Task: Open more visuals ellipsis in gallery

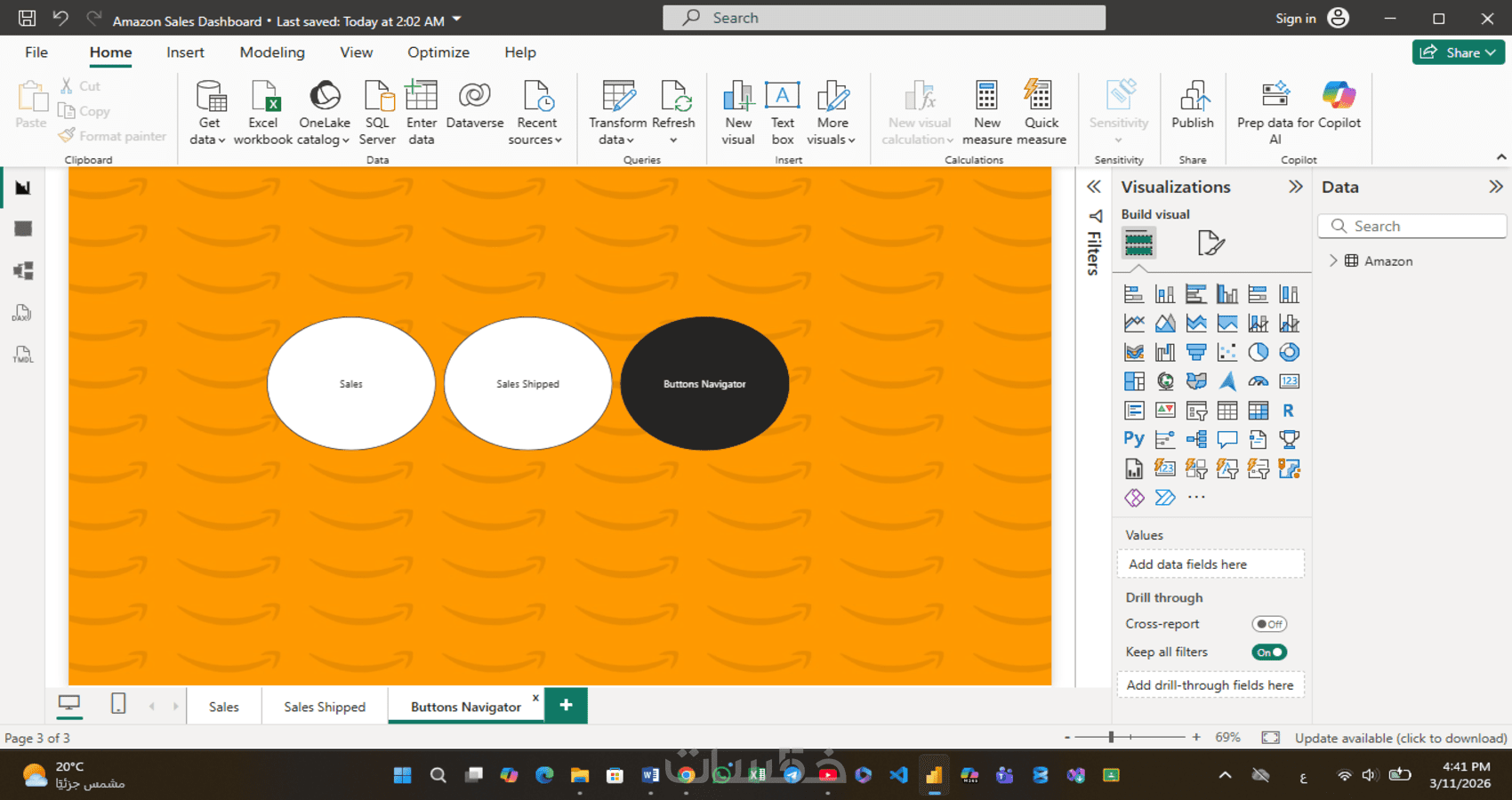Action: (1196, 498)
